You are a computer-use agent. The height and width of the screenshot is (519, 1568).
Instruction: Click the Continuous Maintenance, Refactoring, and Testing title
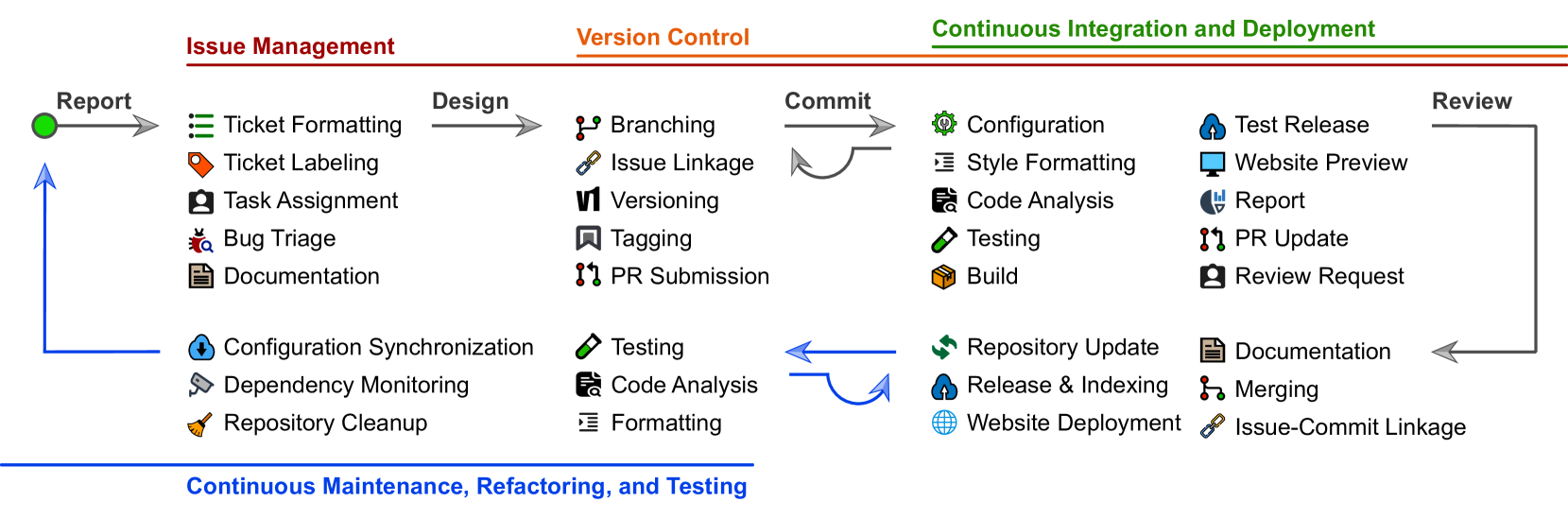coord(467,486)
